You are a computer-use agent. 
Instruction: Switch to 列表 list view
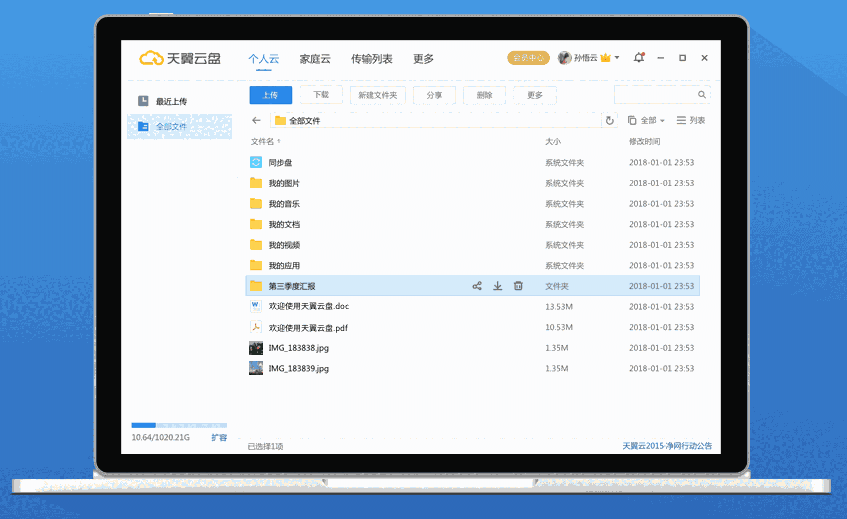pos(691,120)
